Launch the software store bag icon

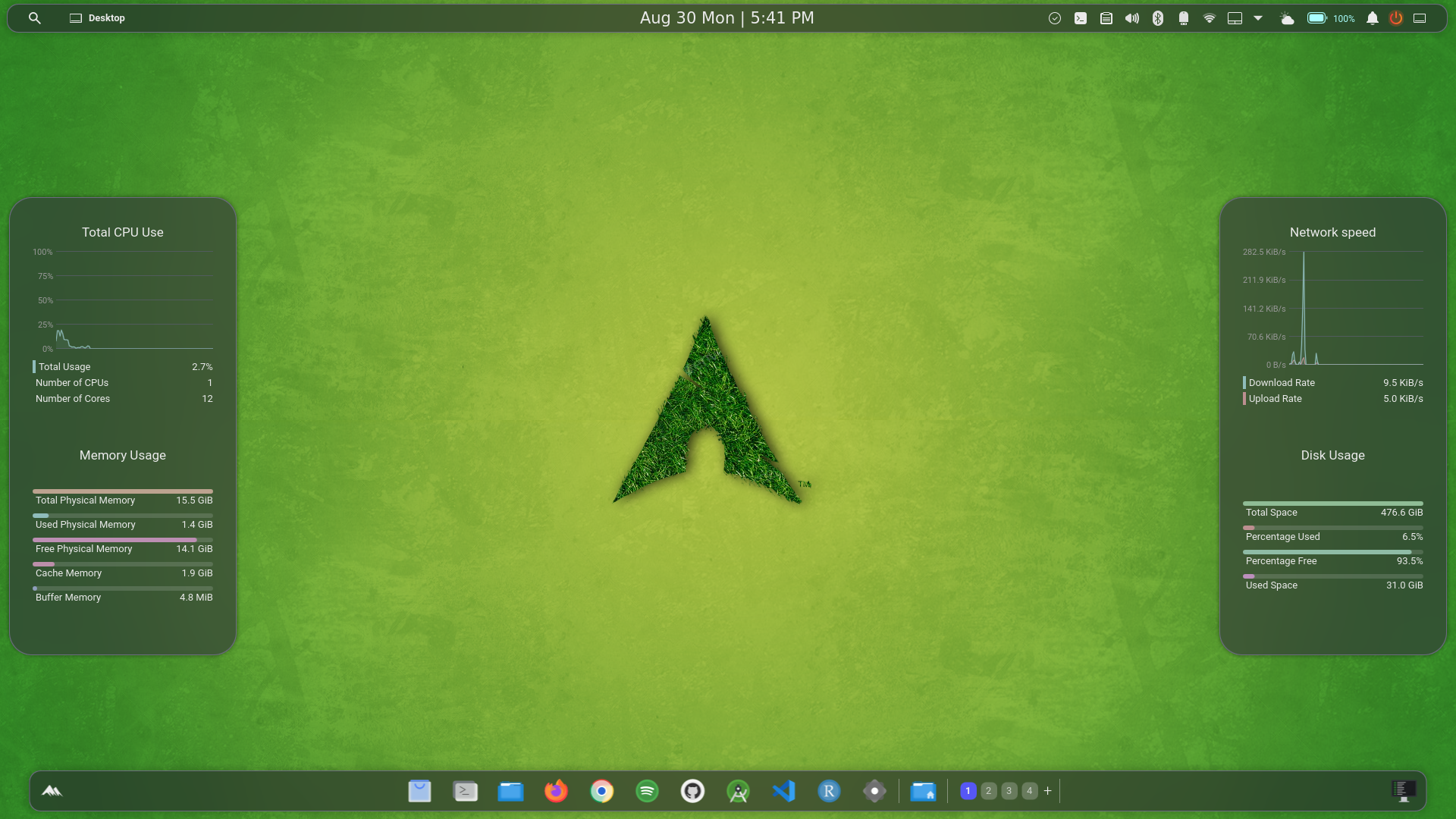419,791
